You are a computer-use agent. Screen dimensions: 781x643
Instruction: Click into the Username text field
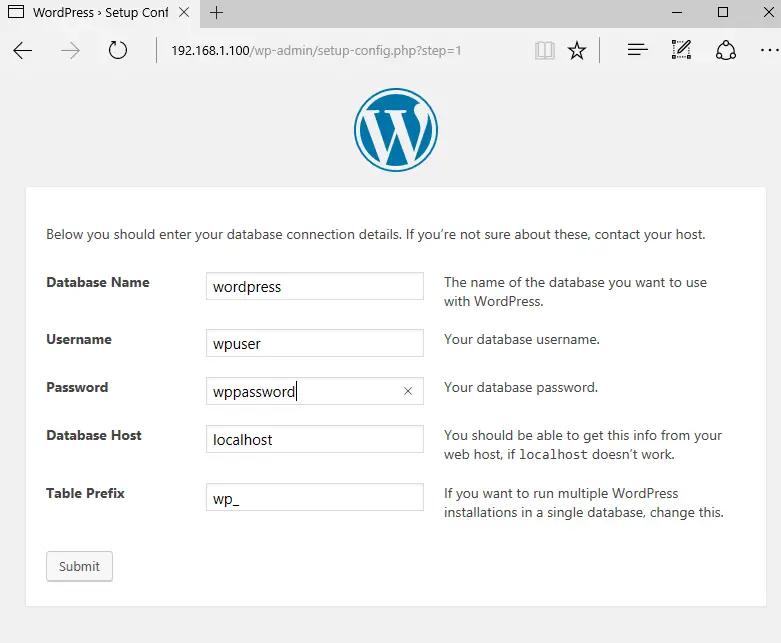pos(314,343)
